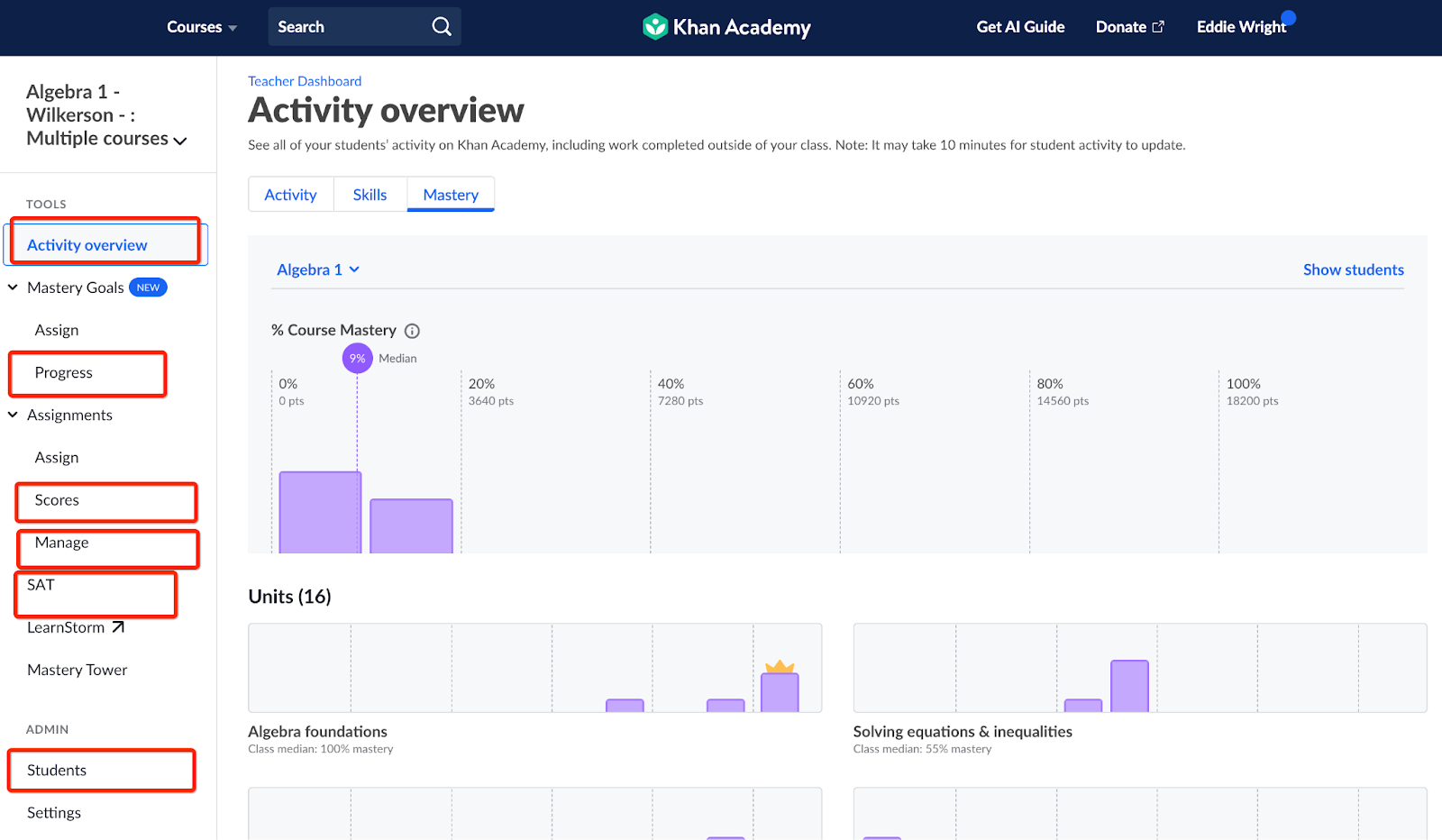
Task: Open Progress under Mastery Goals
Action: point(64,372)
